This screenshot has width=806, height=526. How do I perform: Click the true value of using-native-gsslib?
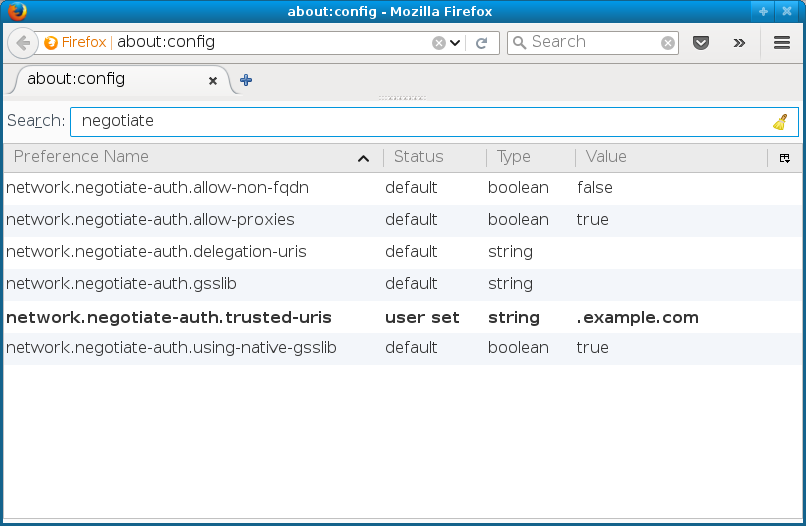[x=592, y=348]
